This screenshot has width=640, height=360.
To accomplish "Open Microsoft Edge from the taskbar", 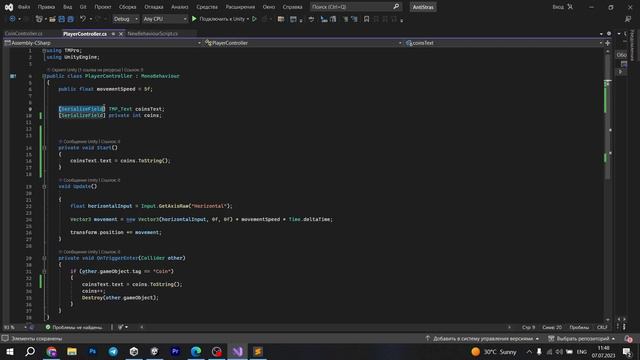I will (x=196, y=351).
